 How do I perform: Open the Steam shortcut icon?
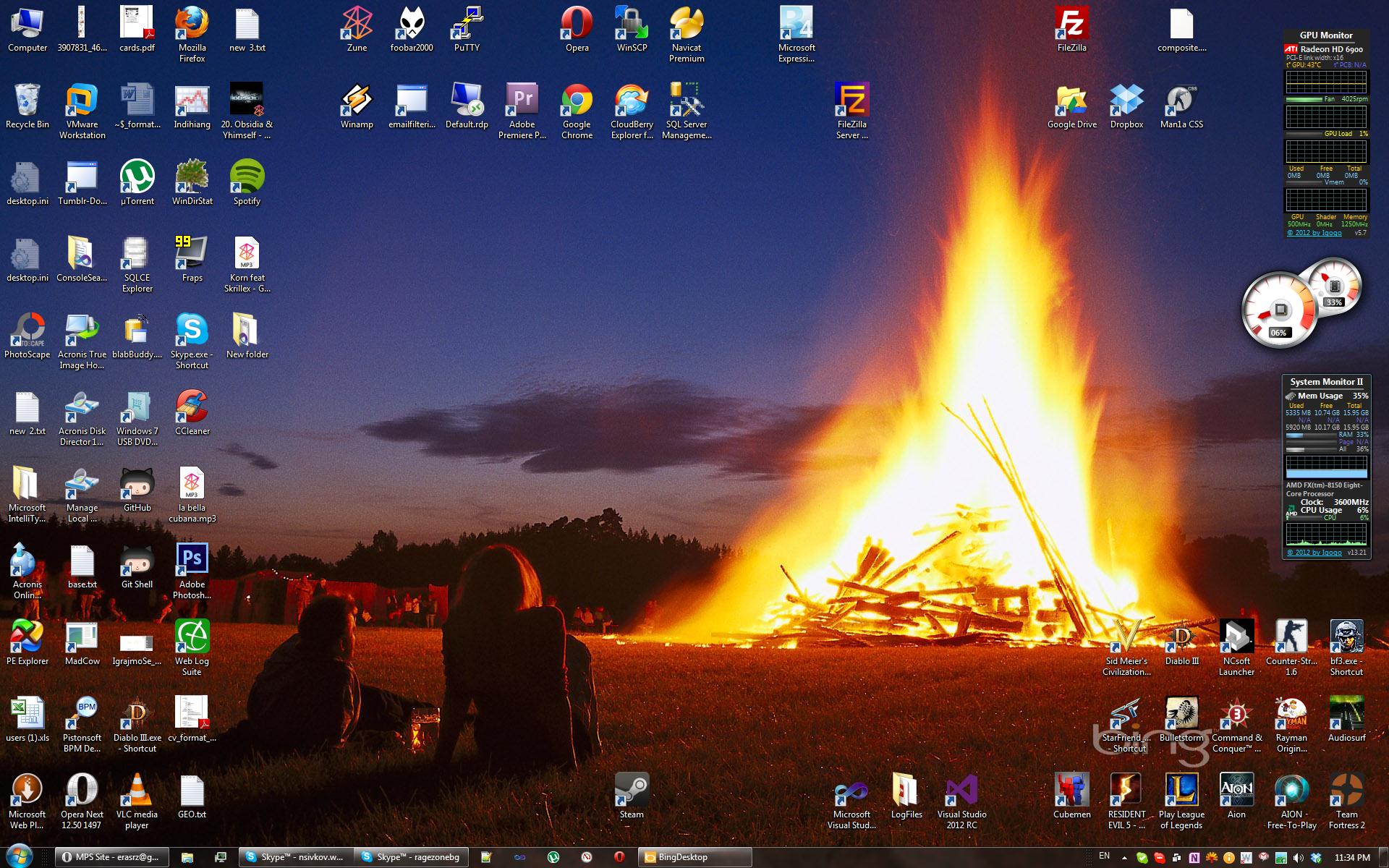pyautogui.click(x=631, y=790)
